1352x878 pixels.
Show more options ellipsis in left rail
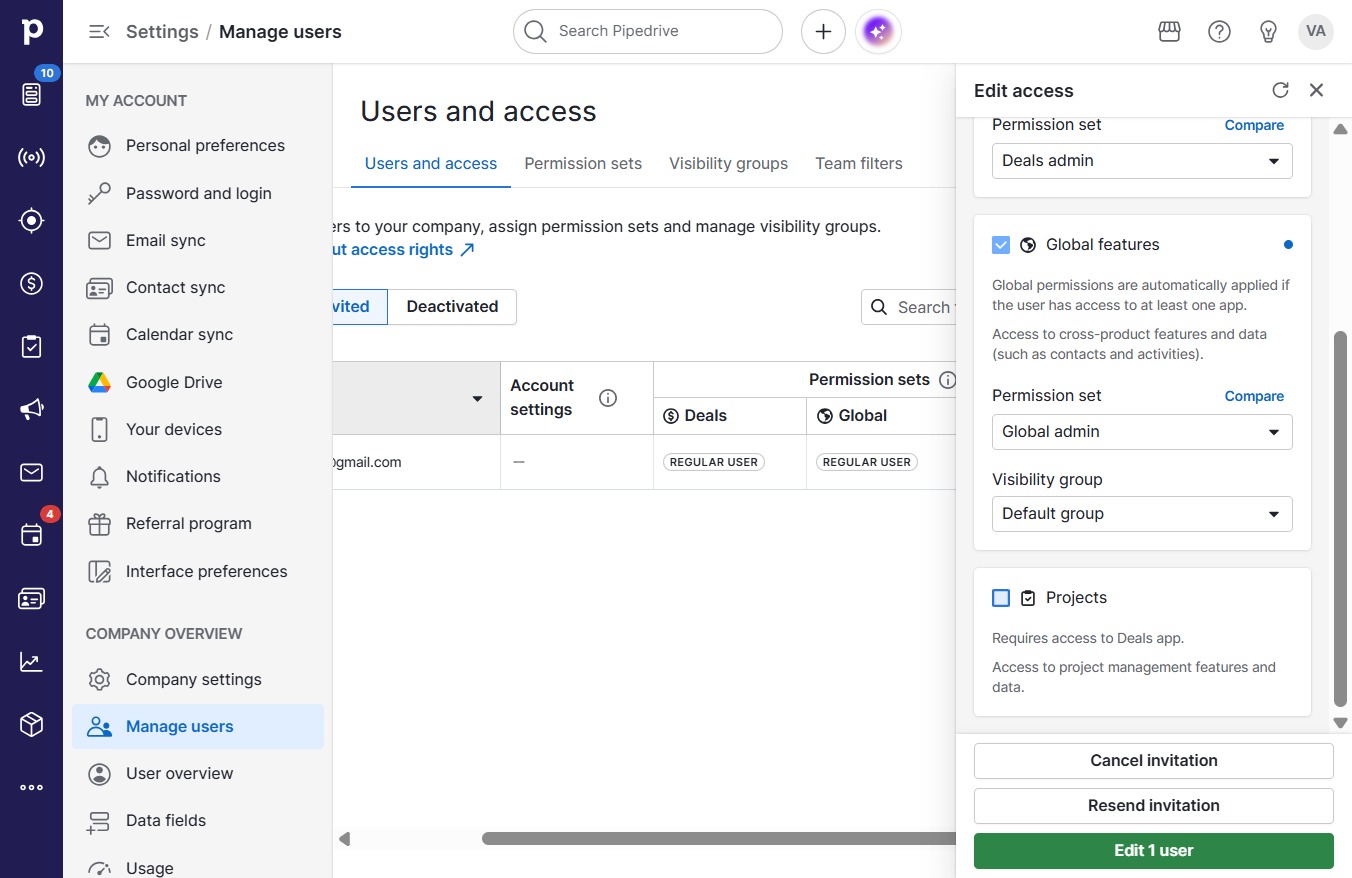point(31,787)
